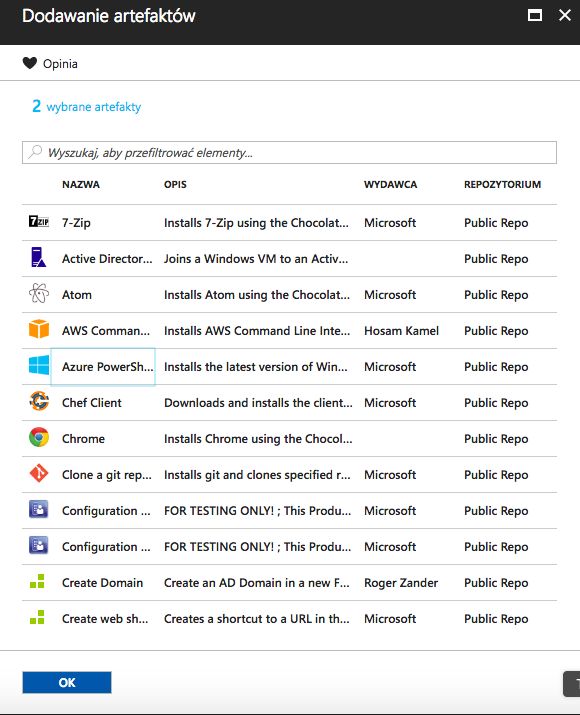The image size is (580, 715).
Task: Click the Atom artifact icon
Action: [x=39, y=293]
